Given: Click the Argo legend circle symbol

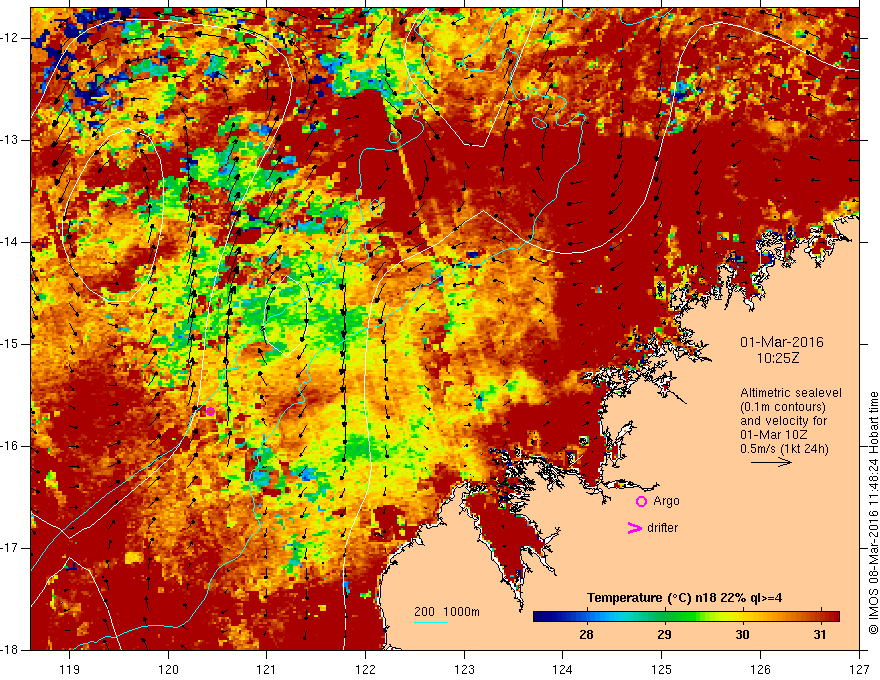Looking at the screenshot, I should 641,502.
